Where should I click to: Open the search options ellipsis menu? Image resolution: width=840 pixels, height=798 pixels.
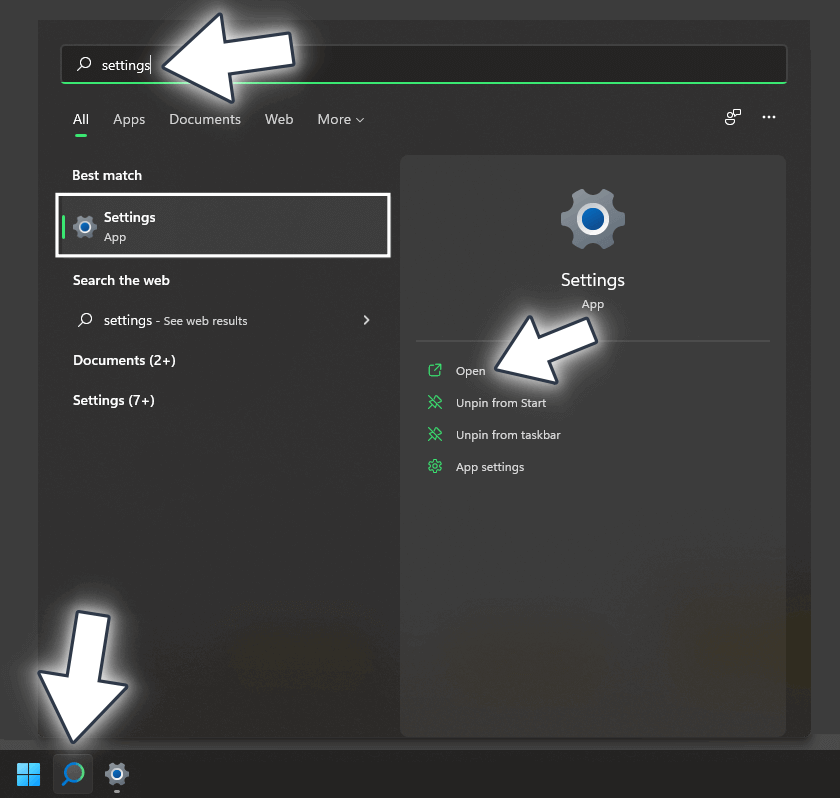[x=769, y=117]
